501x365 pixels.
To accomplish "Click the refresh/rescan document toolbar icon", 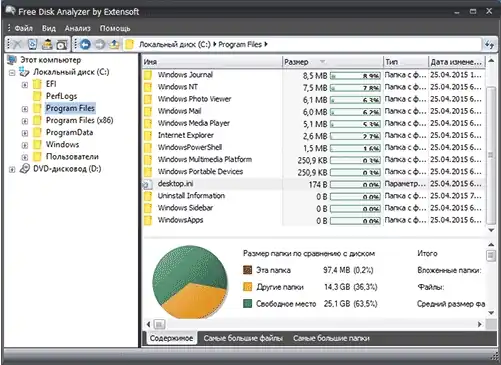I will tap(32, 44).
